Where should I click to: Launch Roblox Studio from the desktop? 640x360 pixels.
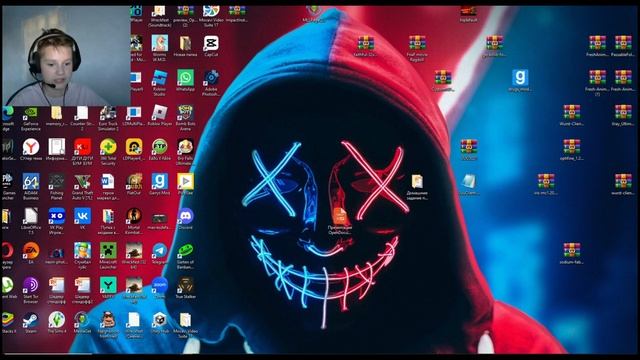click(160, 78)
